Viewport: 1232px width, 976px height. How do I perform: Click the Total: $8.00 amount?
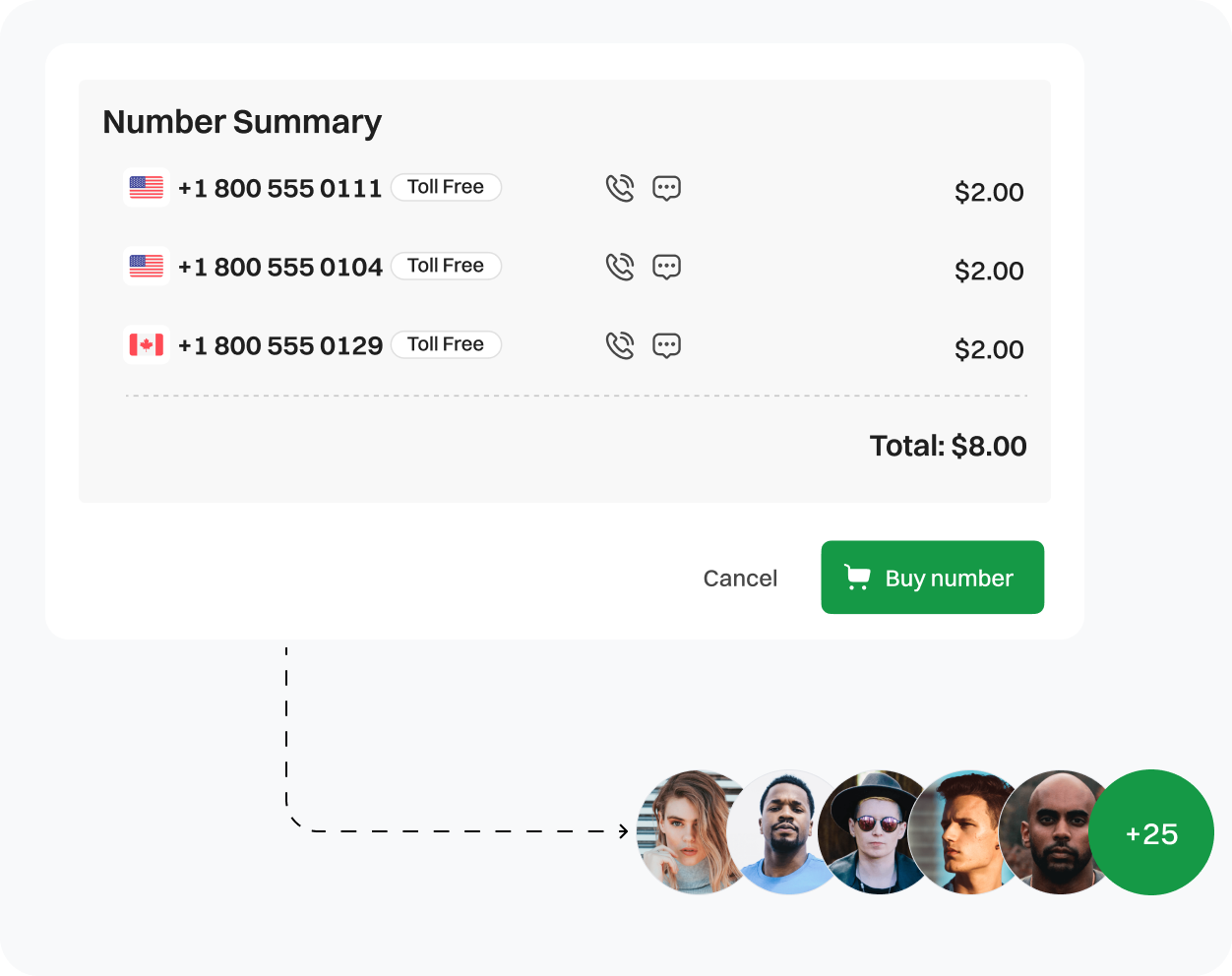[948, 446]
